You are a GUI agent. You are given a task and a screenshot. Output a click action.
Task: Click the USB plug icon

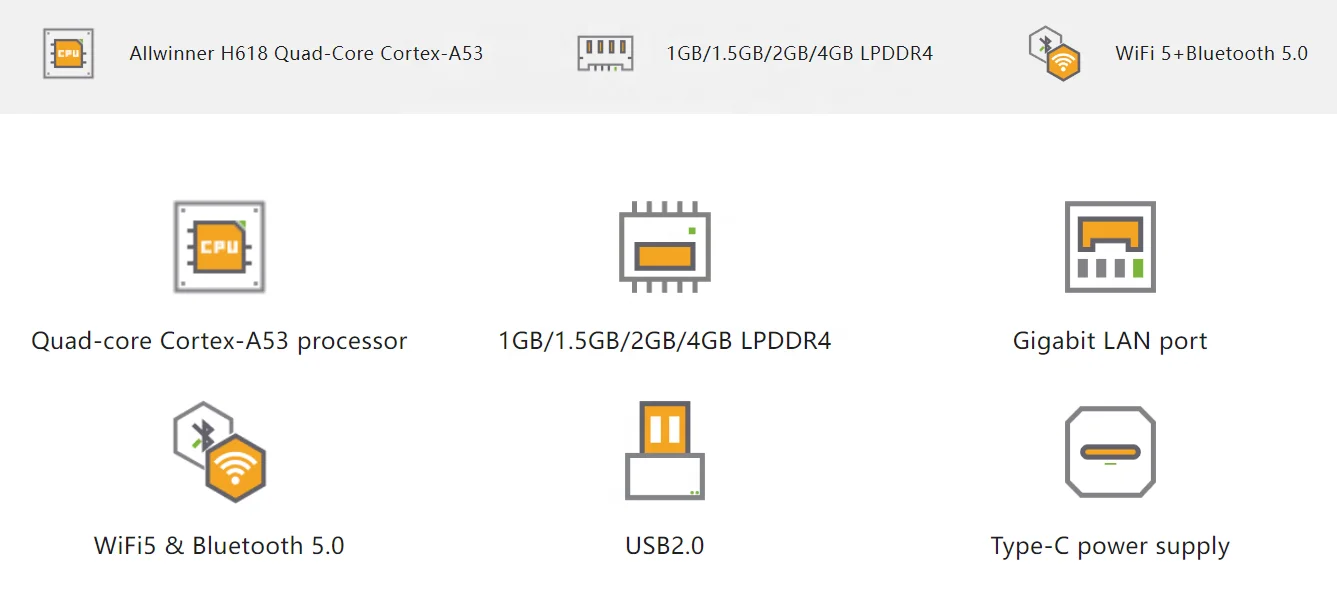click(x=664, y=451)
